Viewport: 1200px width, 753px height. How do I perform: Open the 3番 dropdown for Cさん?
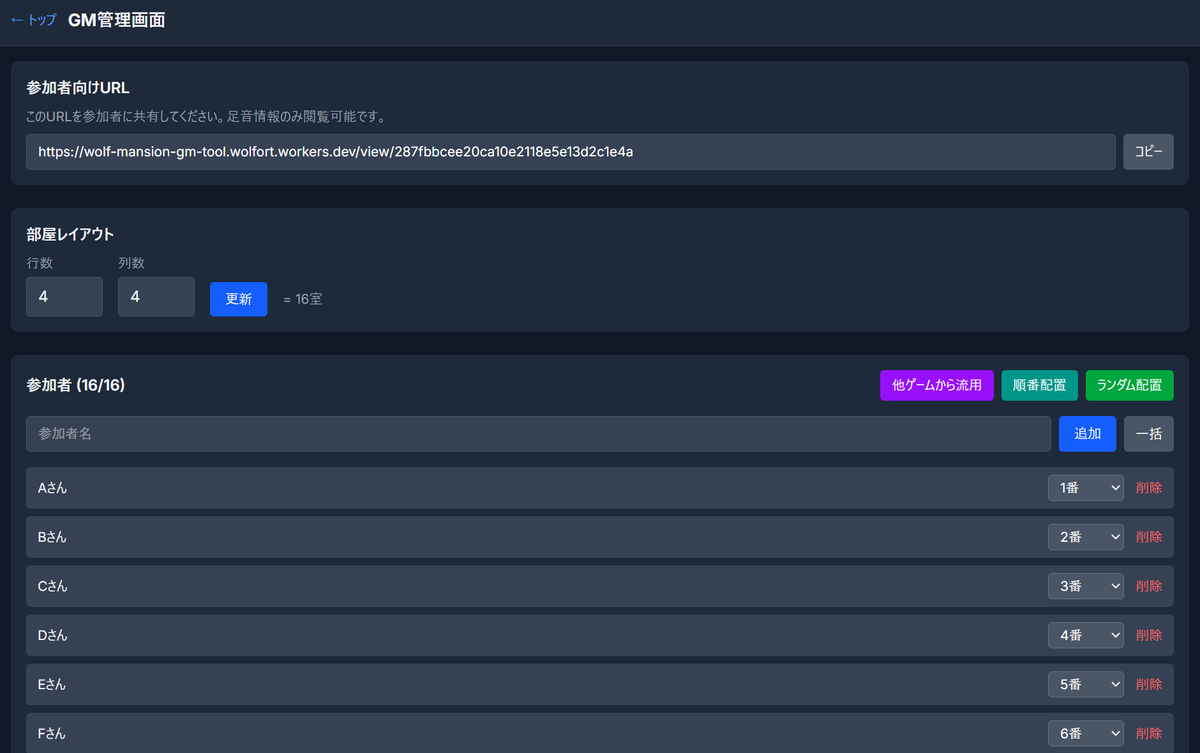(x=1086, y=586)
